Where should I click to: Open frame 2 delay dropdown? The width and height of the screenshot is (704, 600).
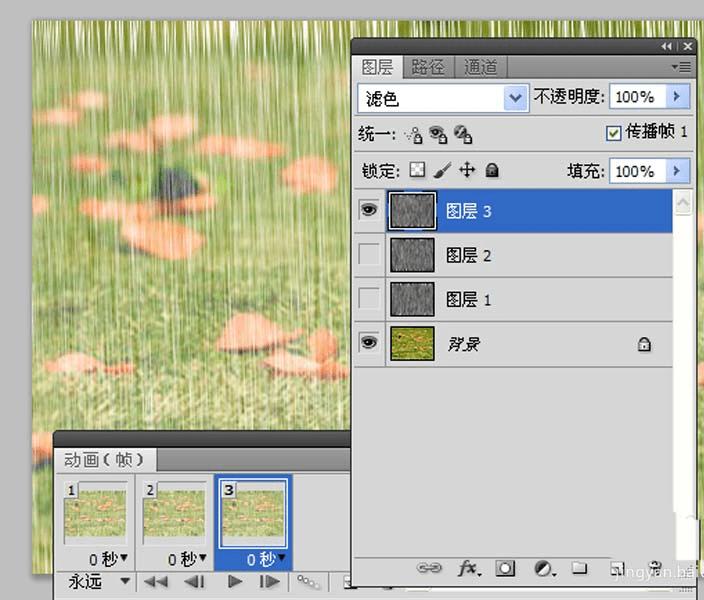click(203, 558)
